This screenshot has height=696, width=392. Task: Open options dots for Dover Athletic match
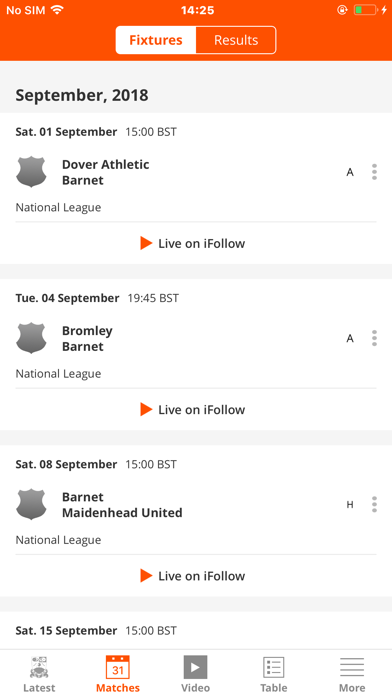click(374, 172)
